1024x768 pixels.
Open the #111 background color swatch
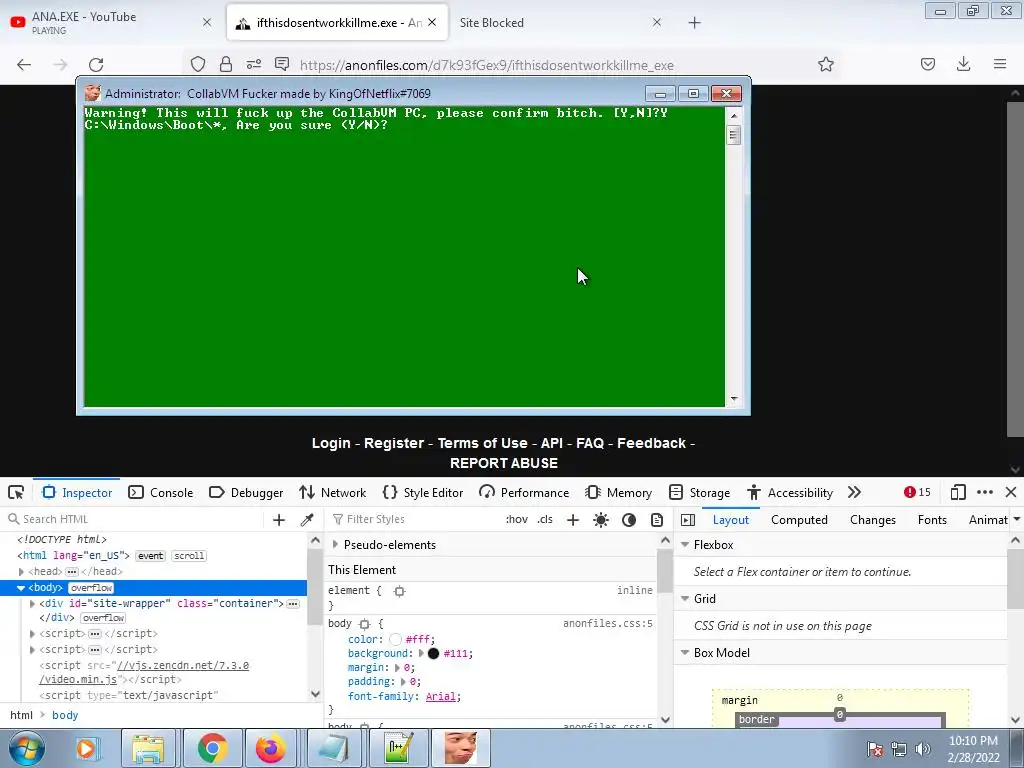[x=433, y=653]
